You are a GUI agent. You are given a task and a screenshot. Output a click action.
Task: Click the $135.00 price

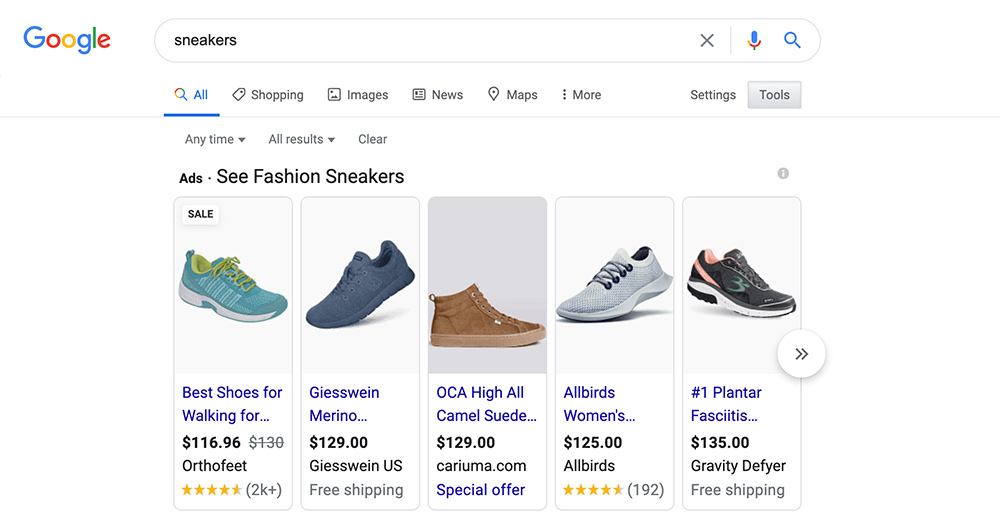(720, 443)
